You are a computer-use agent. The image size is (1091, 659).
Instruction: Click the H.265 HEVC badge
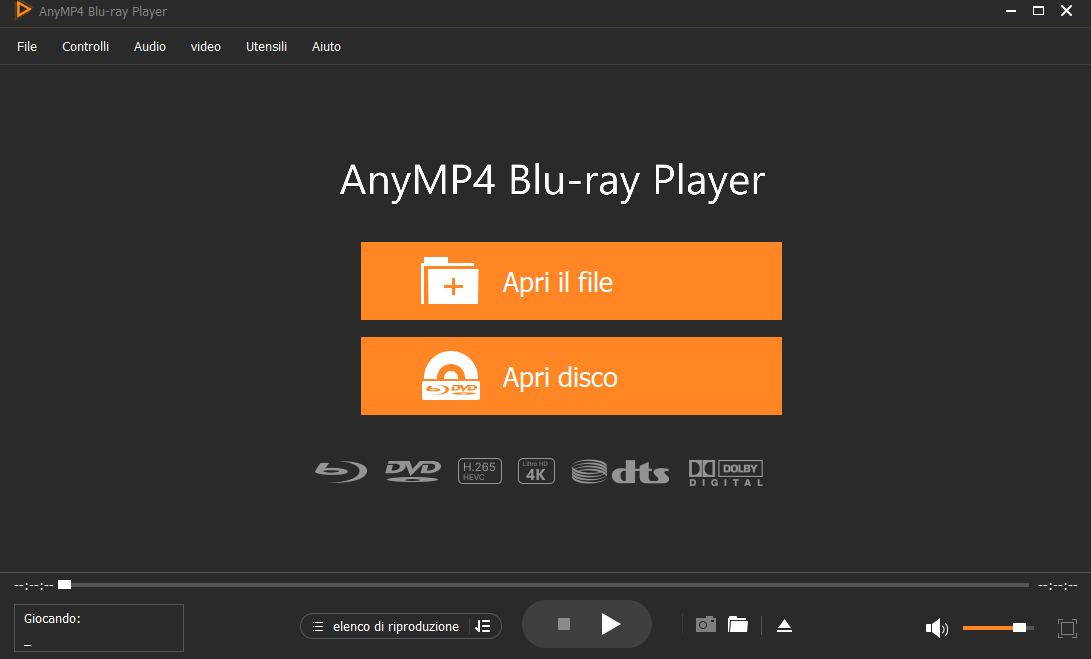479,471
